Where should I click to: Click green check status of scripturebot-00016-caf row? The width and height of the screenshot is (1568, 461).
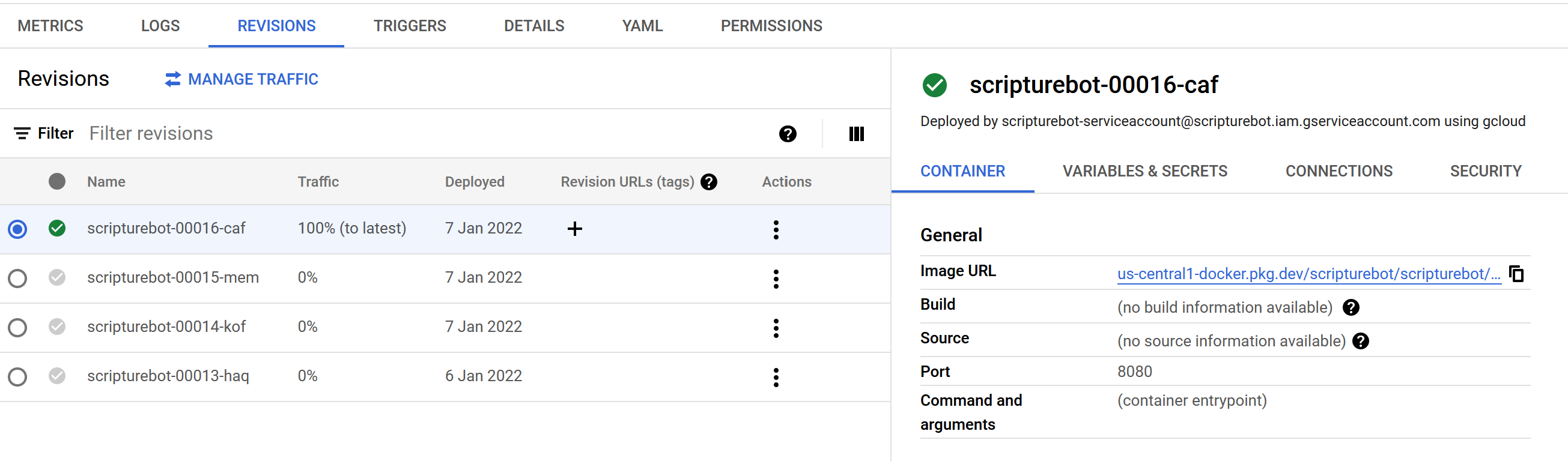(57, 228)
